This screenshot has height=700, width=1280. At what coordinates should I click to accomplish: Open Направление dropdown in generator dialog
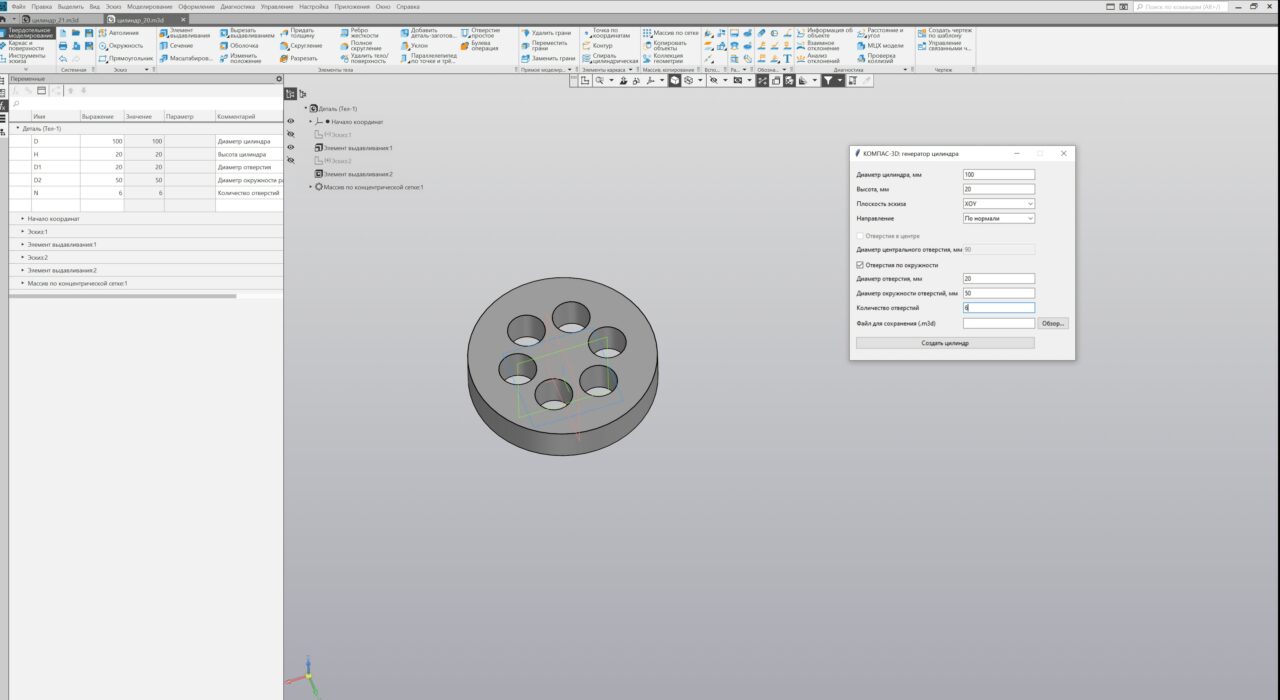tap(999, 218)
